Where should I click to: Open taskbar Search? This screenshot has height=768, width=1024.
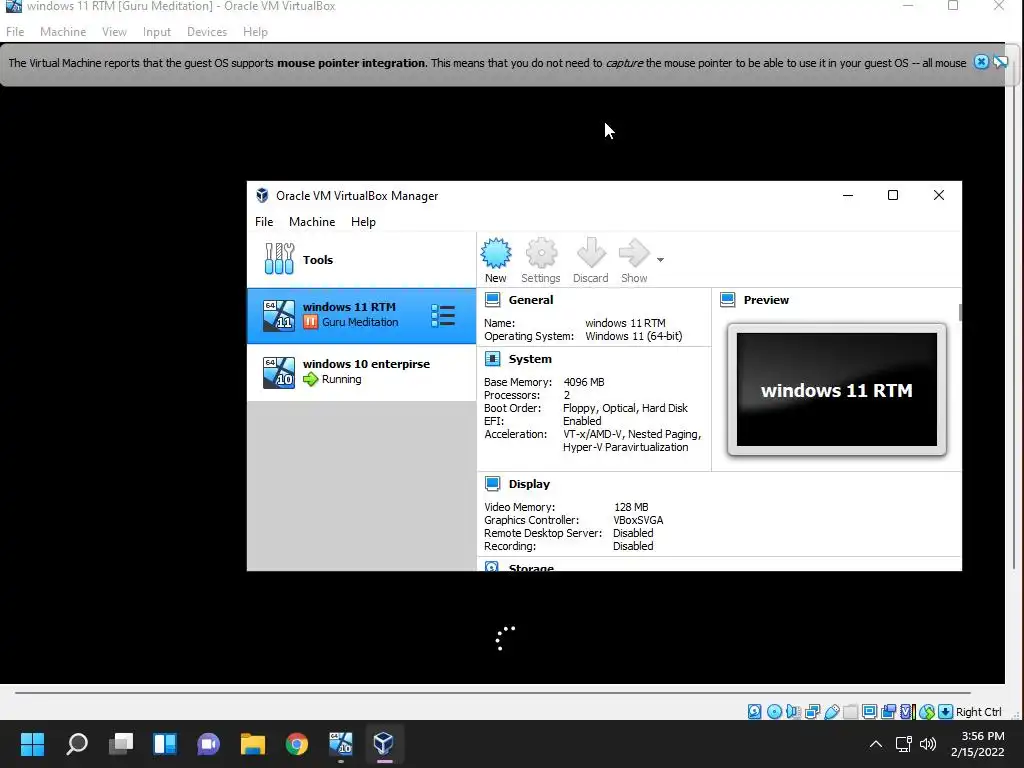76,743
